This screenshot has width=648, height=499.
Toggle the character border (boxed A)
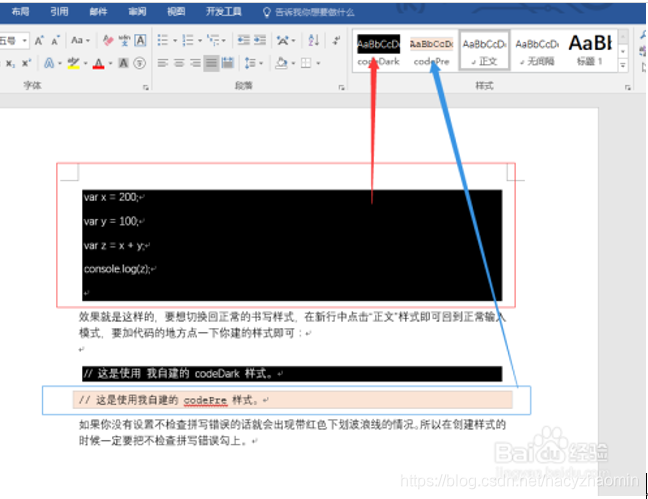pyautogui.click(x=141, y=41)
